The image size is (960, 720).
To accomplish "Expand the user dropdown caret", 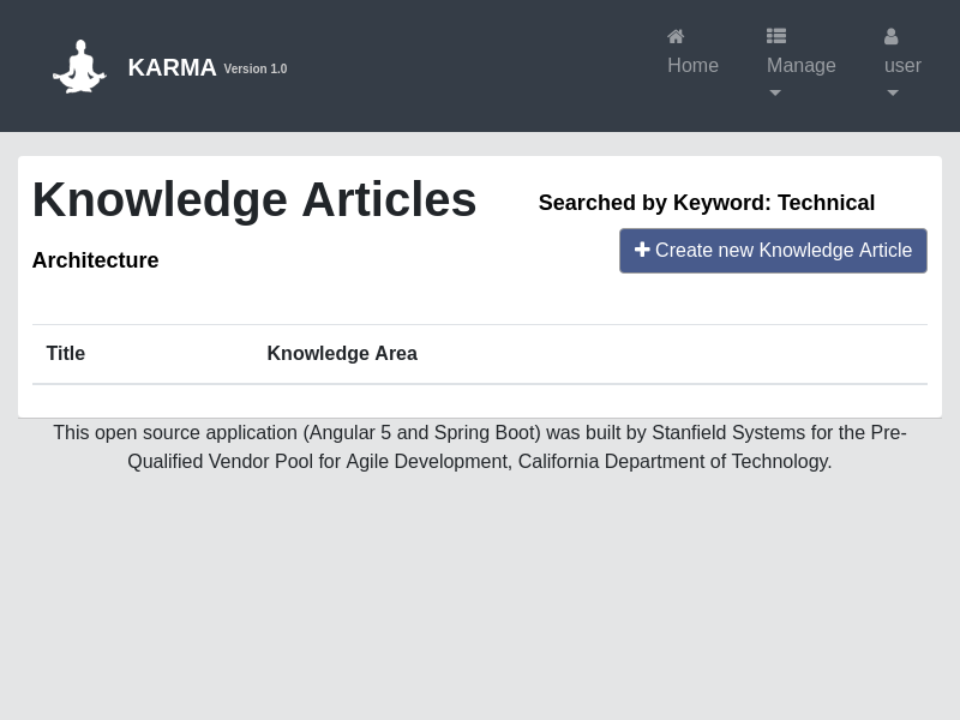I will point(893,93).
